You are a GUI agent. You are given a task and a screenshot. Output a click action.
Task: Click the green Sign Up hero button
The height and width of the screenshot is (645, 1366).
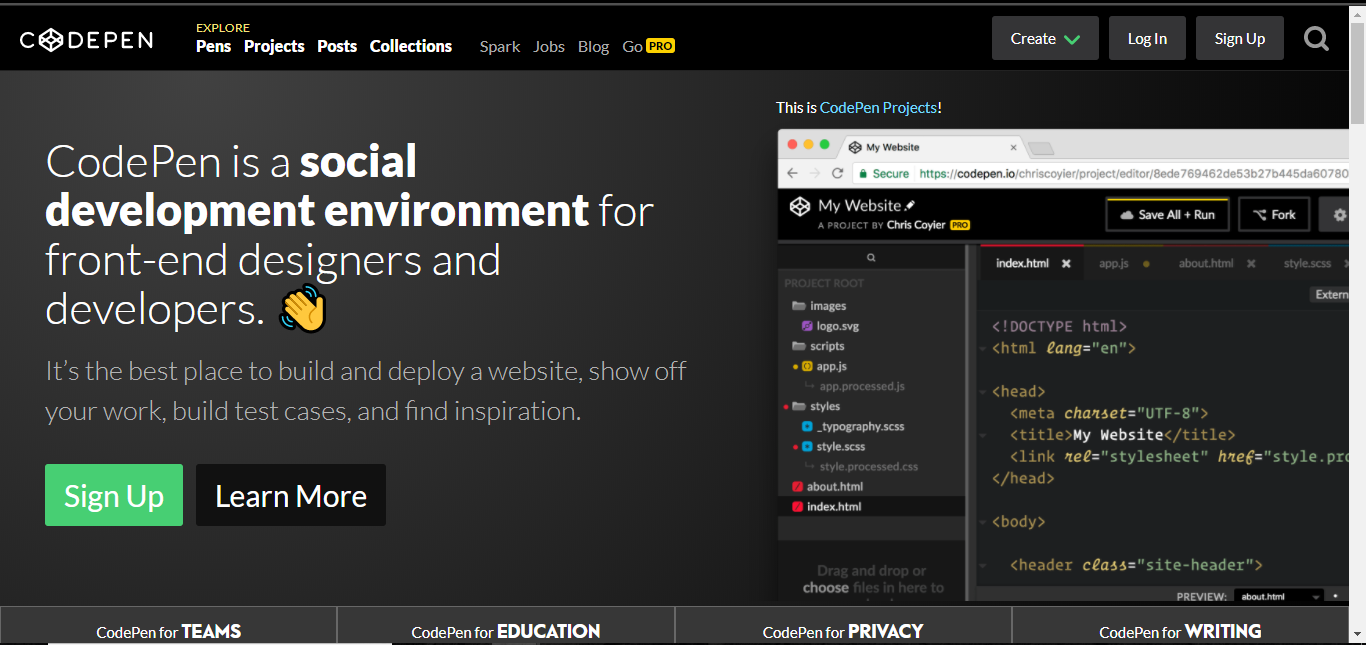coord(114,495)
